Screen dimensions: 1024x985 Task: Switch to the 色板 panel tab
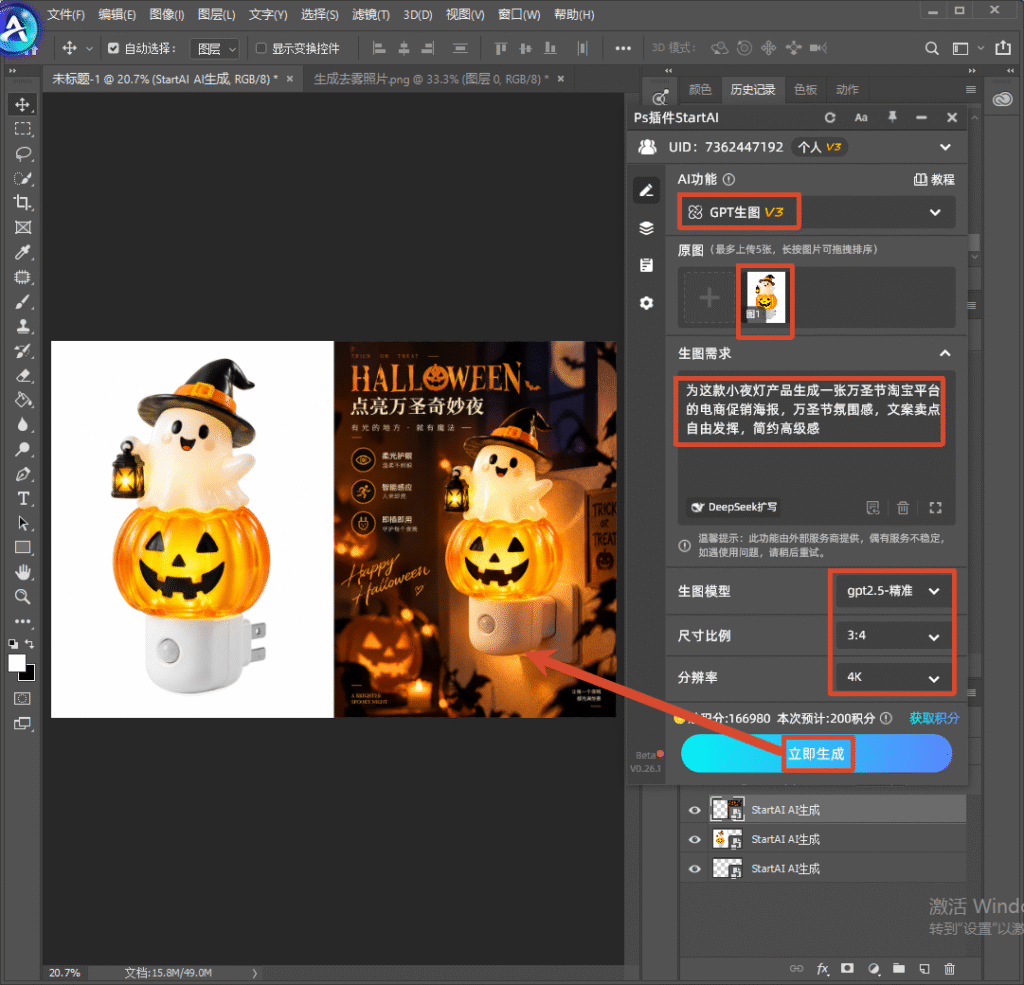coord(805,89)
